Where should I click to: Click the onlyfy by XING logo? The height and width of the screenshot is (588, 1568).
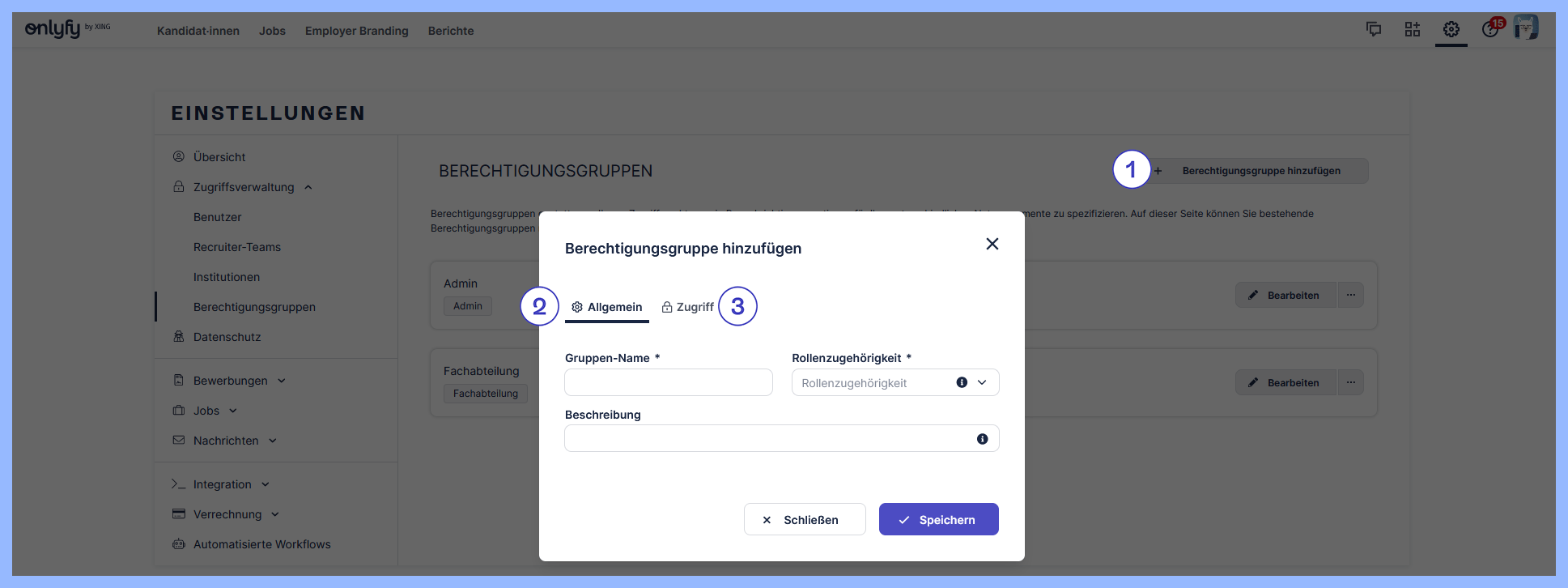pos(68,29)
